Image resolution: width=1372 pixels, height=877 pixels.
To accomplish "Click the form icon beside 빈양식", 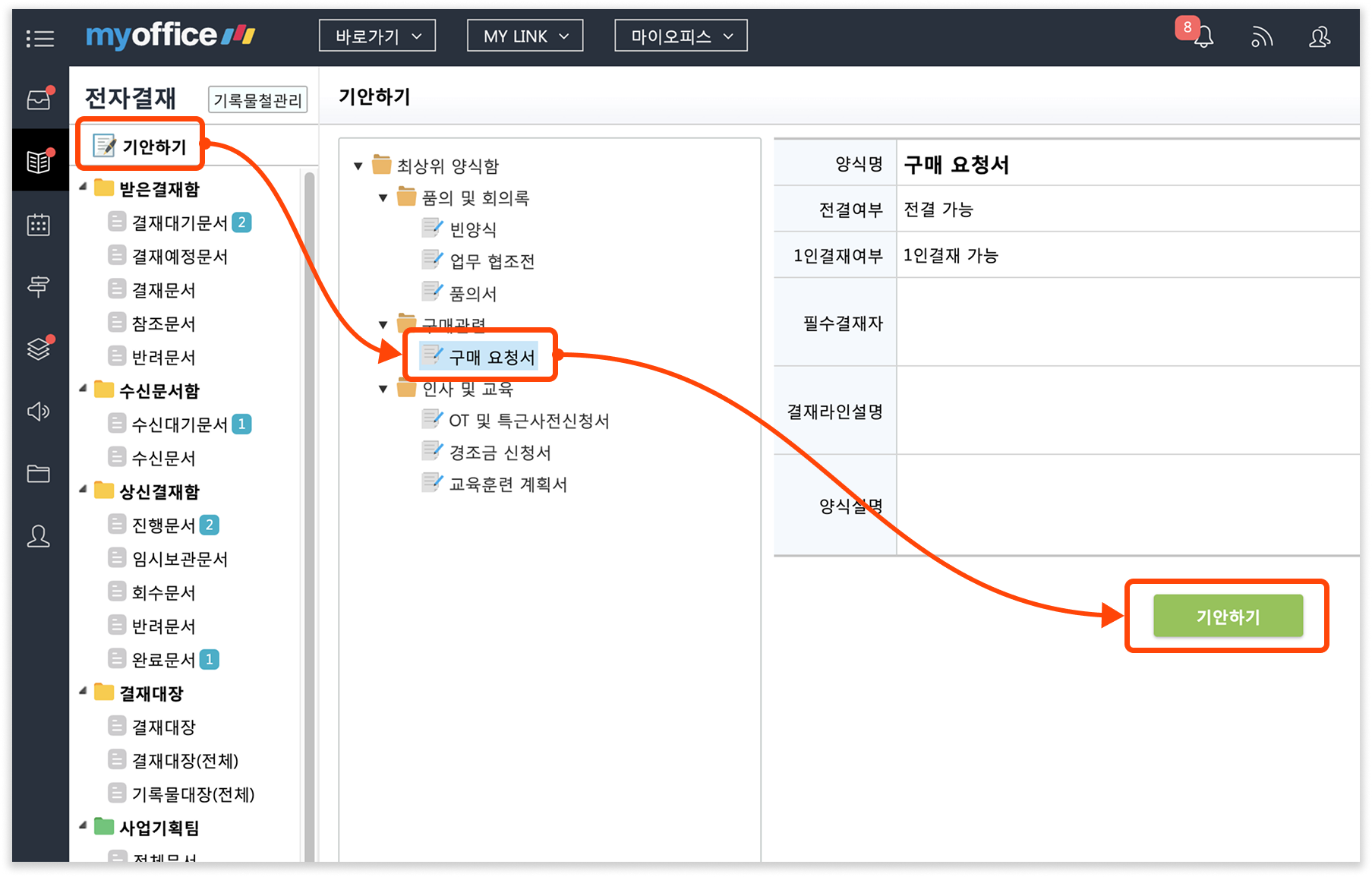I will pos(432,228).
